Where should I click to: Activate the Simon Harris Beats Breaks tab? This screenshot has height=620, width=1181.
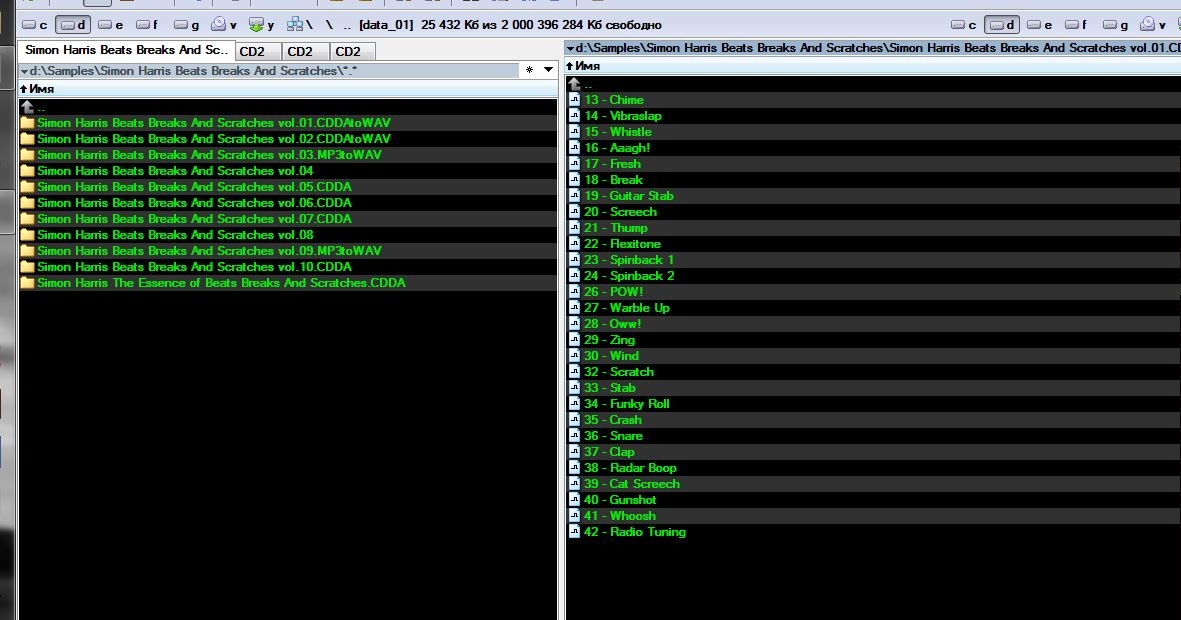click(x=126, y=50)
